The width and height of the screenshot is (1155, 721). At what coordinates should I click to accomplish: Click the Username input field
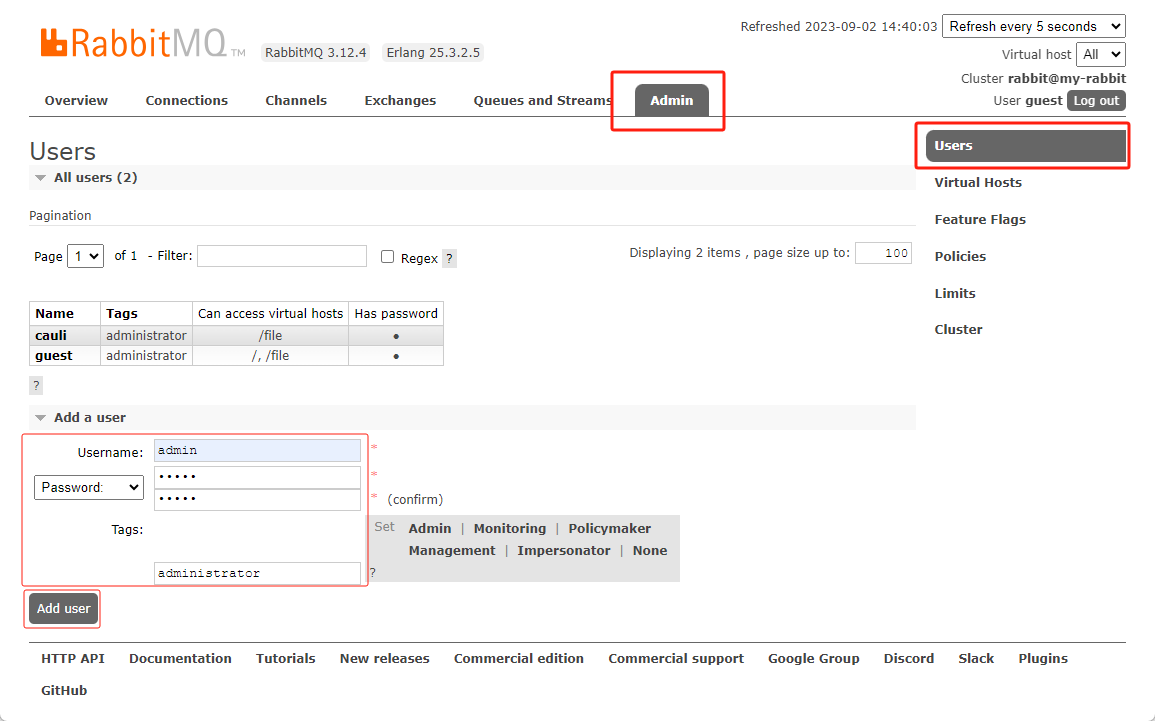pyautogui.click(x=257, y=450)
